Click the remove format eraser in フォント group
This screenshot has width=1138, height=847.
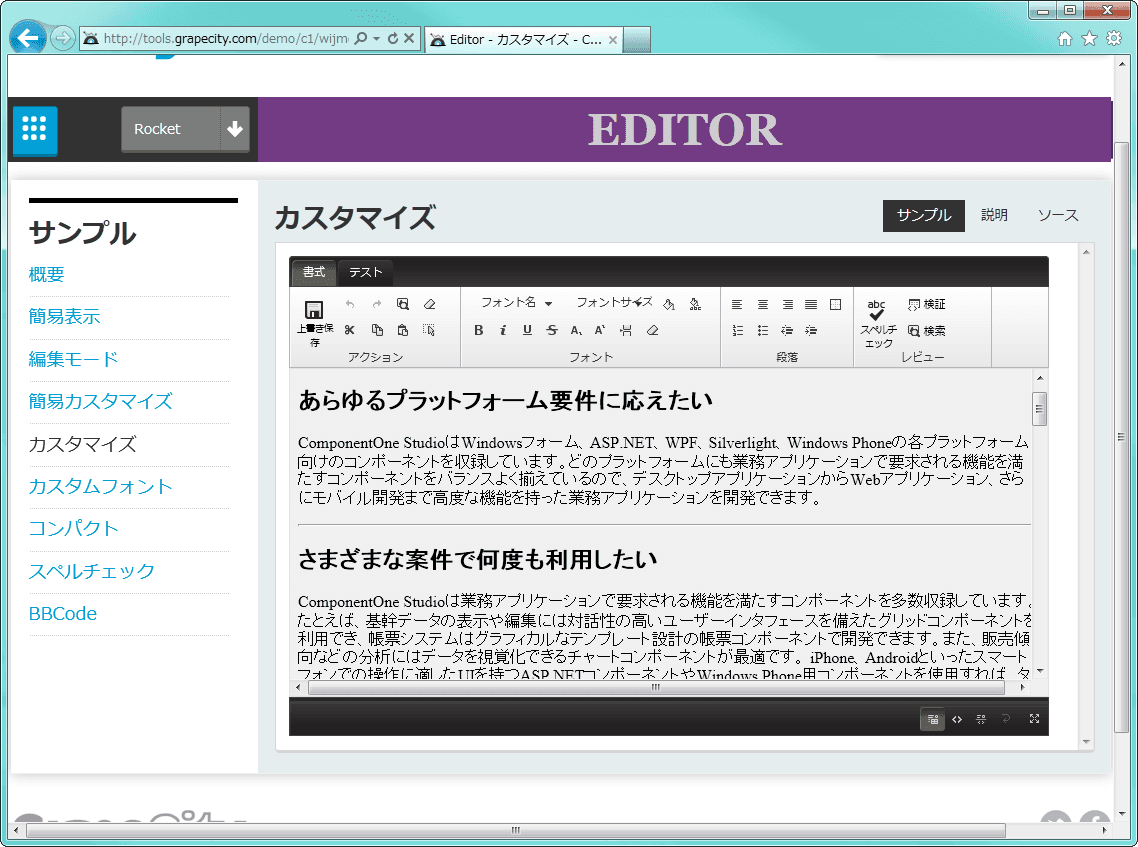tap(652, 330)
